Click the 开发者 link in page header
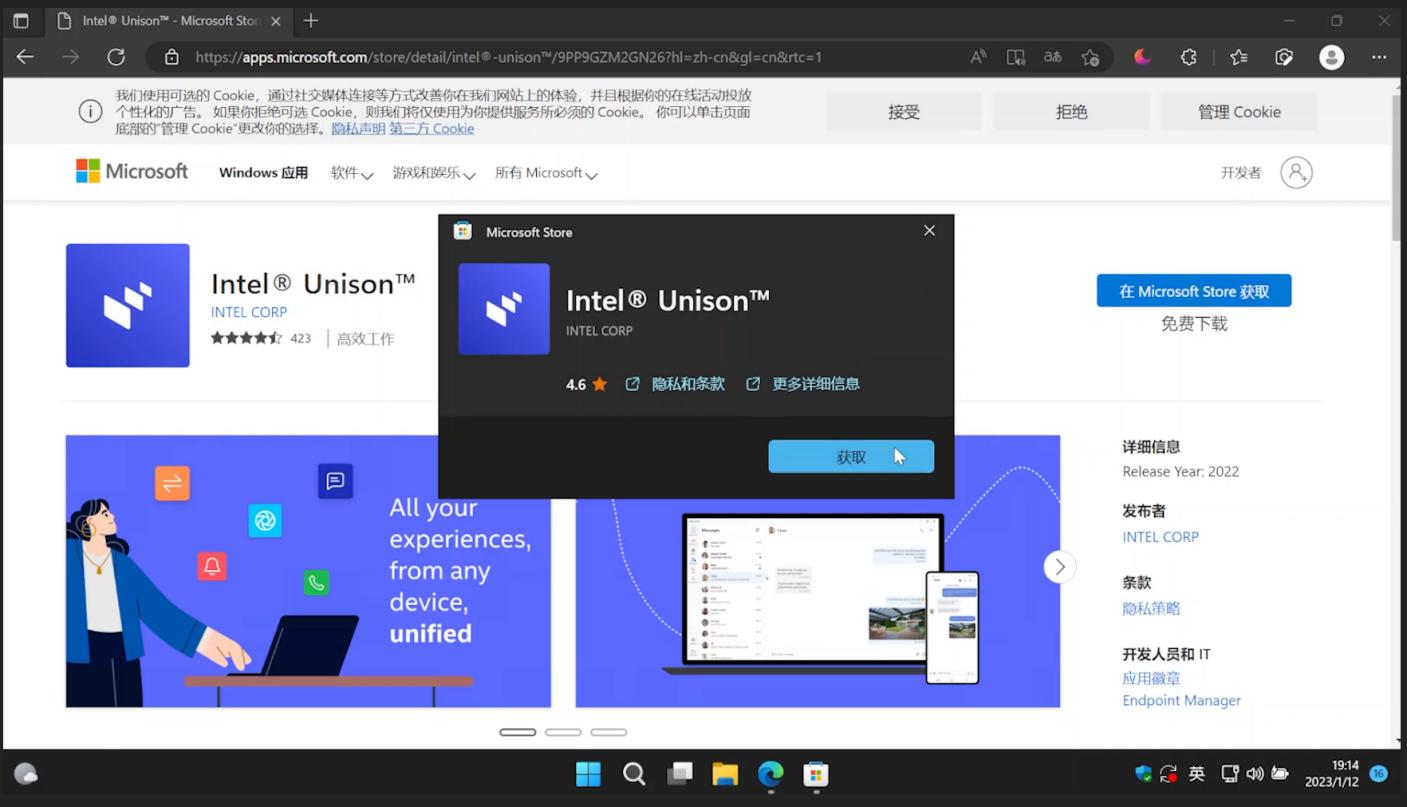Viewport: 1407px width, 807px height. tap(1241, 173)
